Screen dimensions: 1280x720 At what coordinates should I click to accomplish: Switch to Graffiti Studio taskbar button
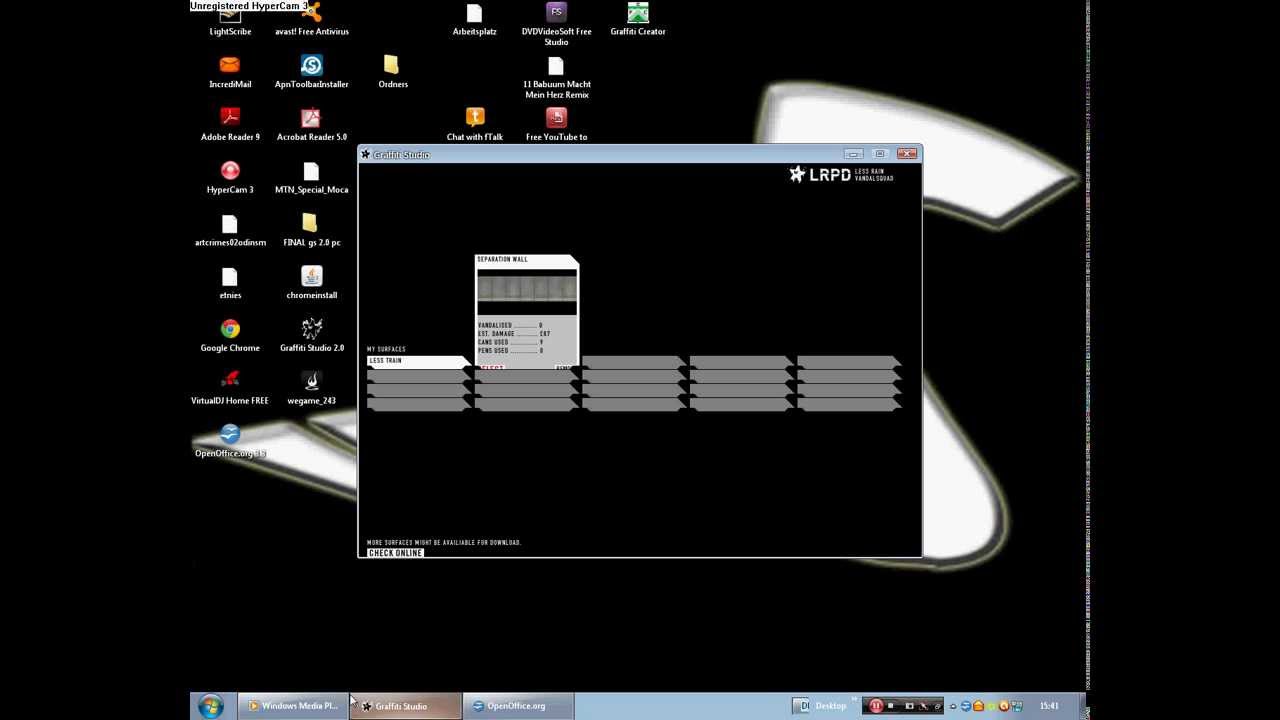(406, 706)
